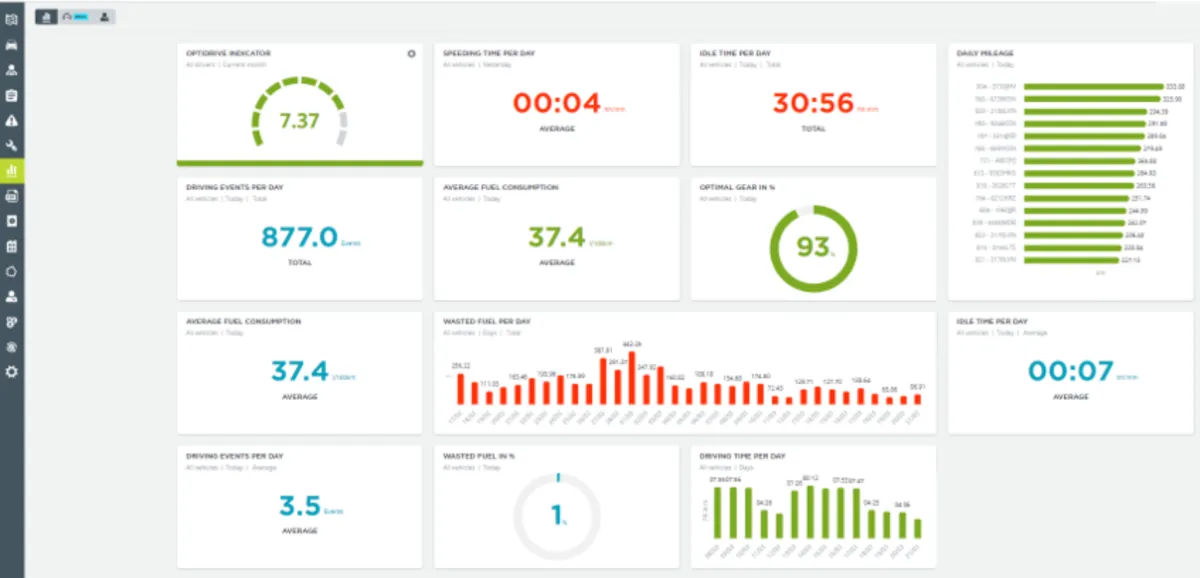Viewport: 1200px width, 578px height.
Task: Click the top bar in the Daily Mileage chart
Action: (x=1093, y=87)
